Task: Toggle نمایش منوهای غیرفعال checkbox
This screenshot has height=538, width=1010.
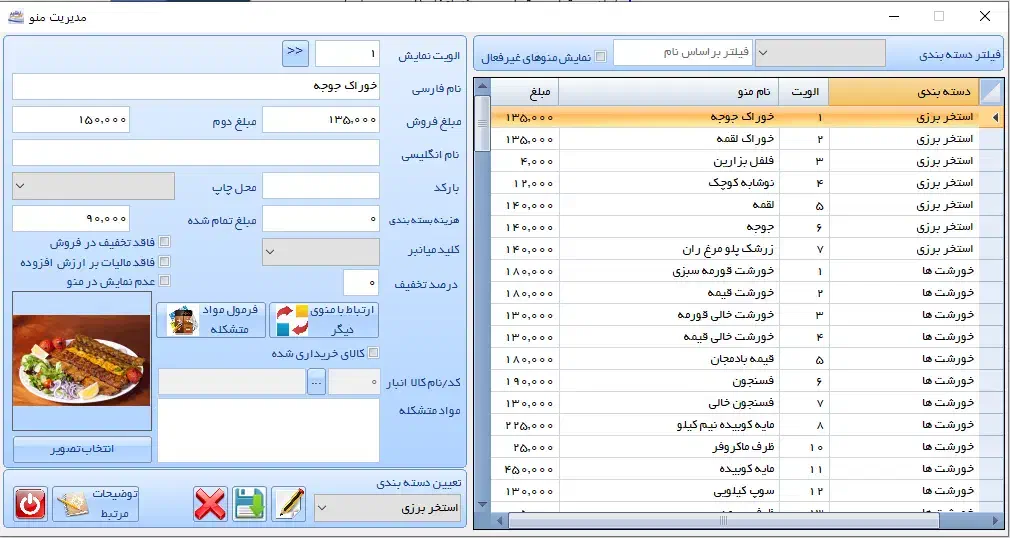Action: [x=600, y=57]
